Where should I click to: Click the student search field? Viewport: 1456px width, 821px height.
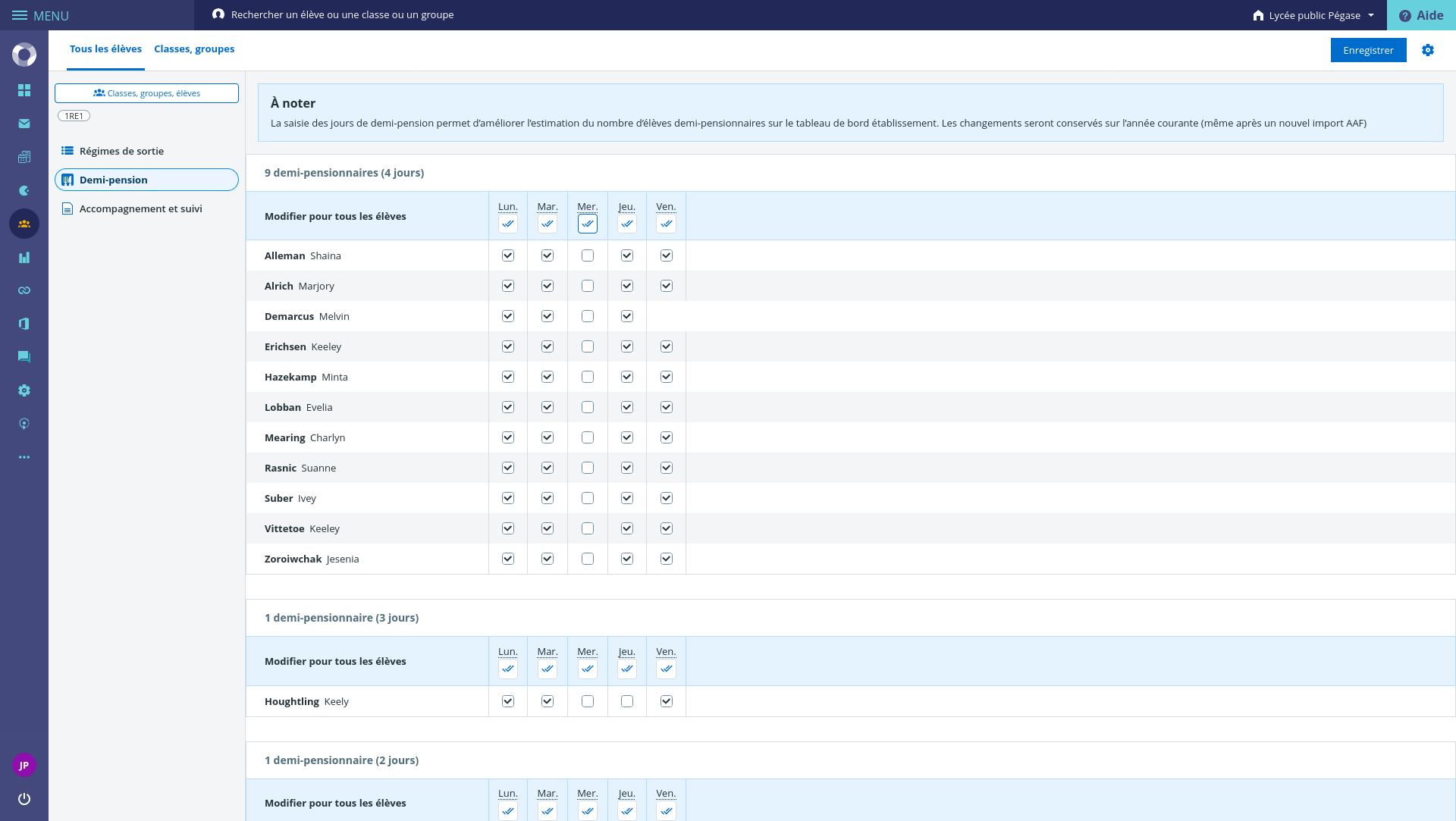coord(342,15)
